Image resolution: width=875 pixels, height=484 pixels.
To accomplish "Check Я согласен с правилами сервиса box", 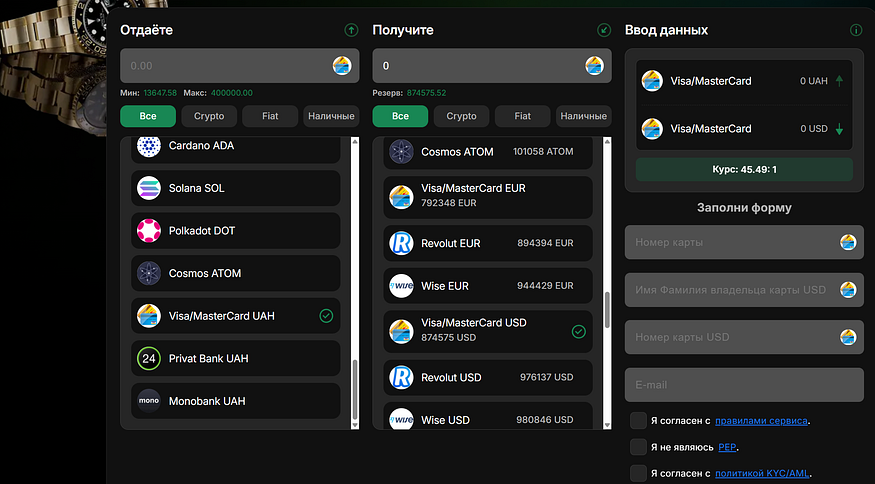I will pyautogui.click(x=638, y=420).
